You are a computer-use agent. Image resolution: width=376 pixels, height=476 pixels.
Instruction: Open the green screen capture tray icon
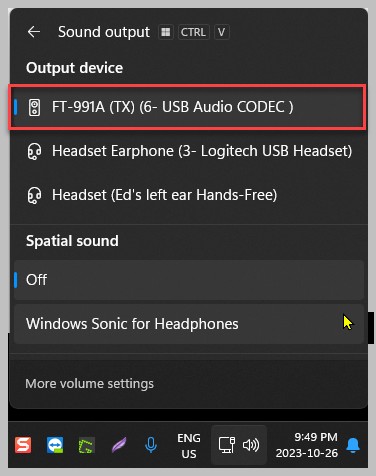click(x=87, y=445)
